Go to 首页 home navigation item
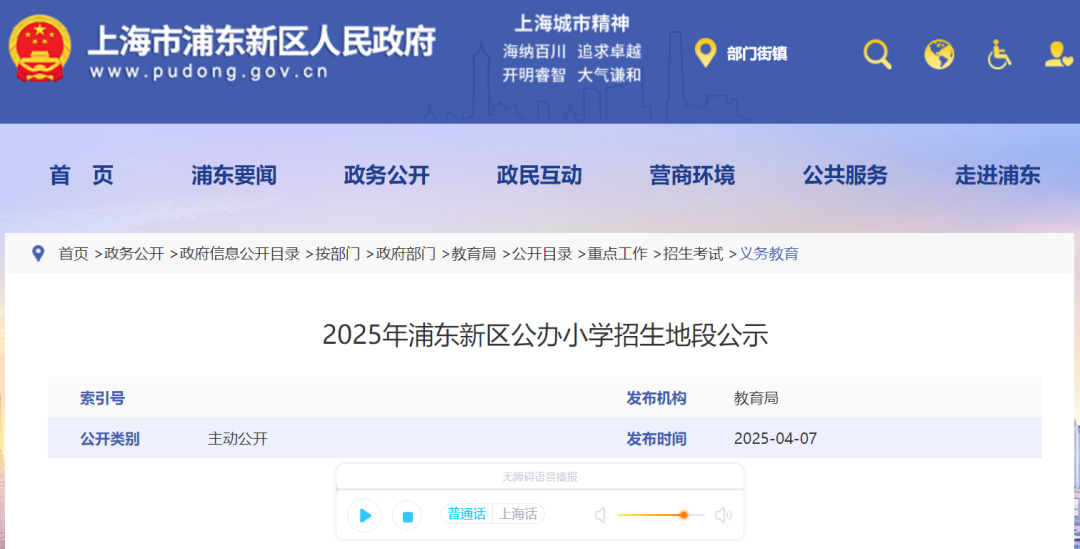The width and height of the screenshot is (1080, 549). [82, 176]
